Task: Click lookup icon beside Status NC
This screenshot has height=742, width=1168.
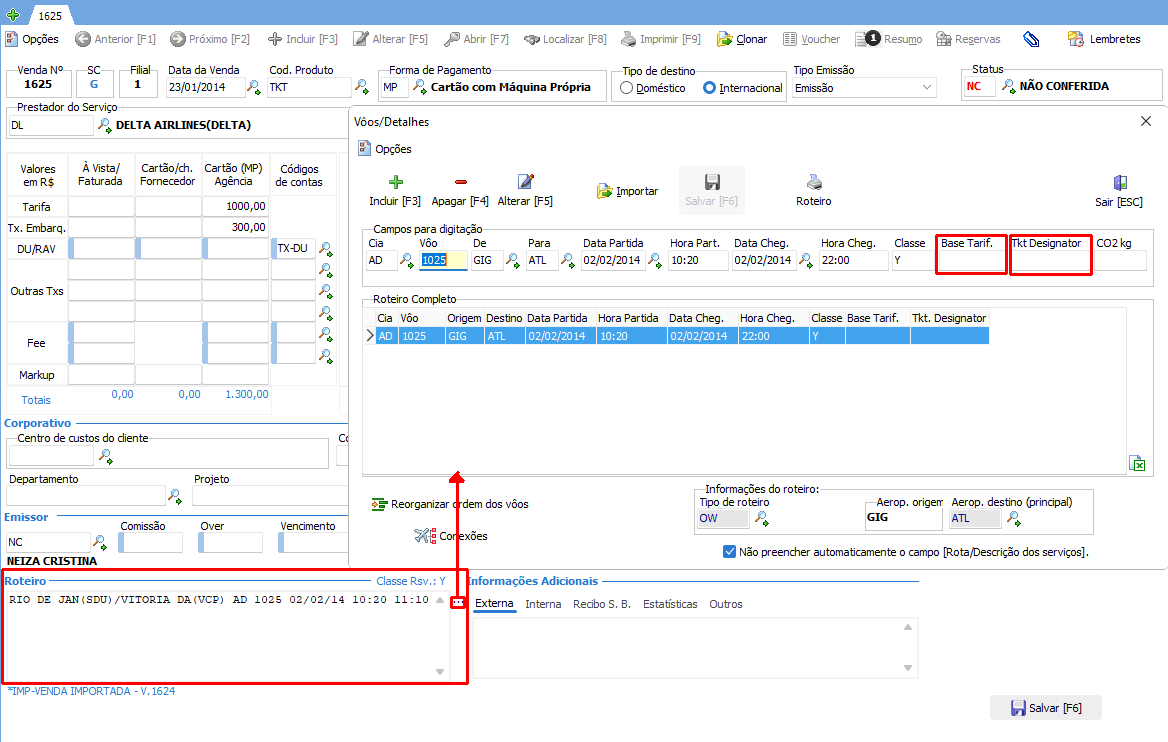Action: coord(1009,86)
